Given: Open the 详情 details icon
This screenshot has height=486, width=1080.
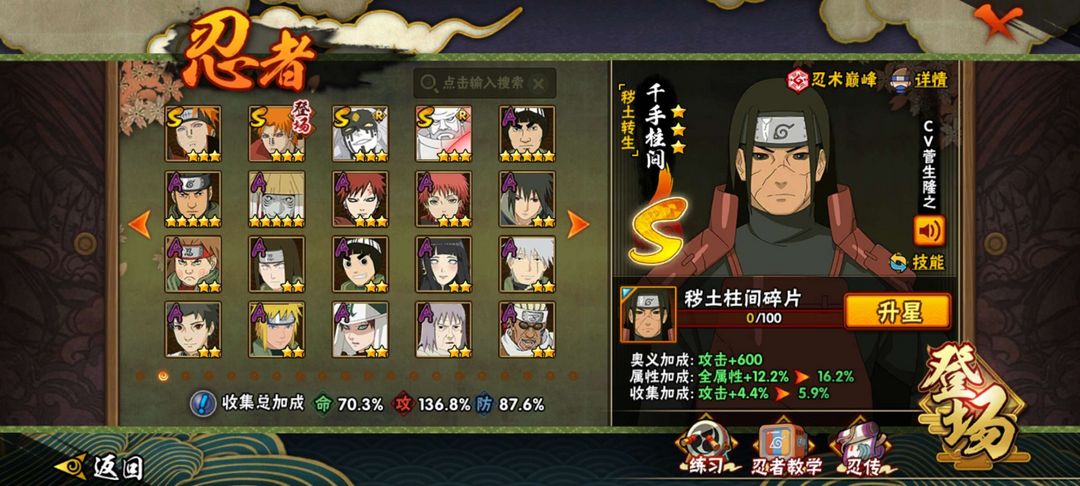Looking at the screenshot, I should coord(902,78).
